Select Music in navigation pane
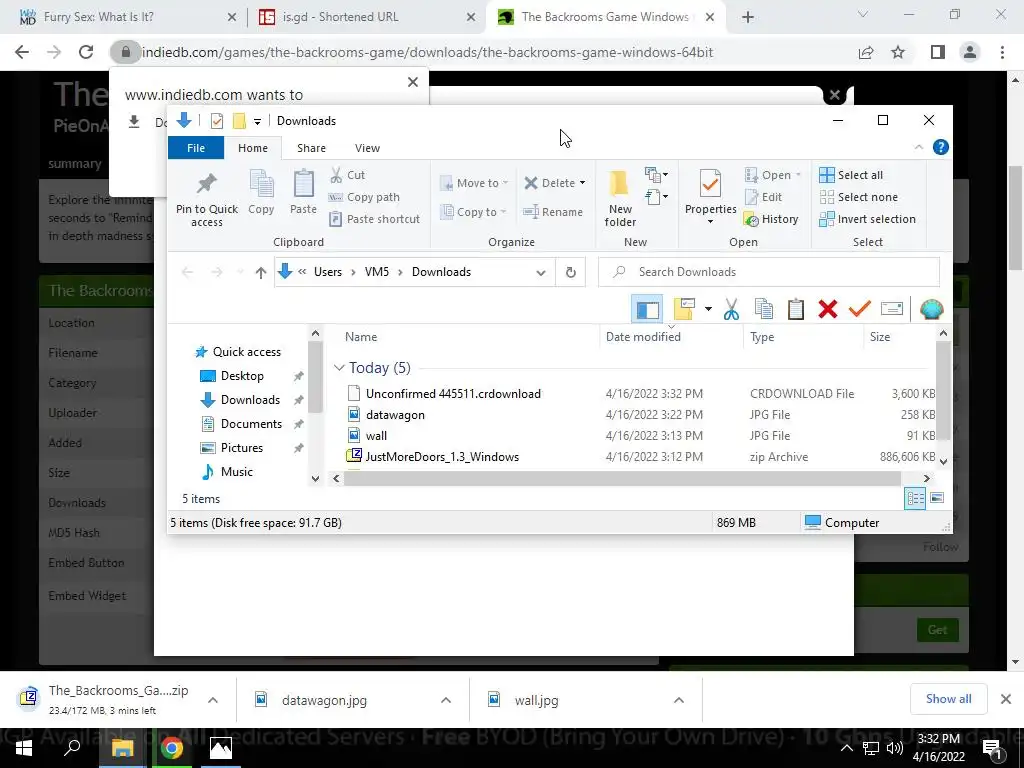 point(236,472)
